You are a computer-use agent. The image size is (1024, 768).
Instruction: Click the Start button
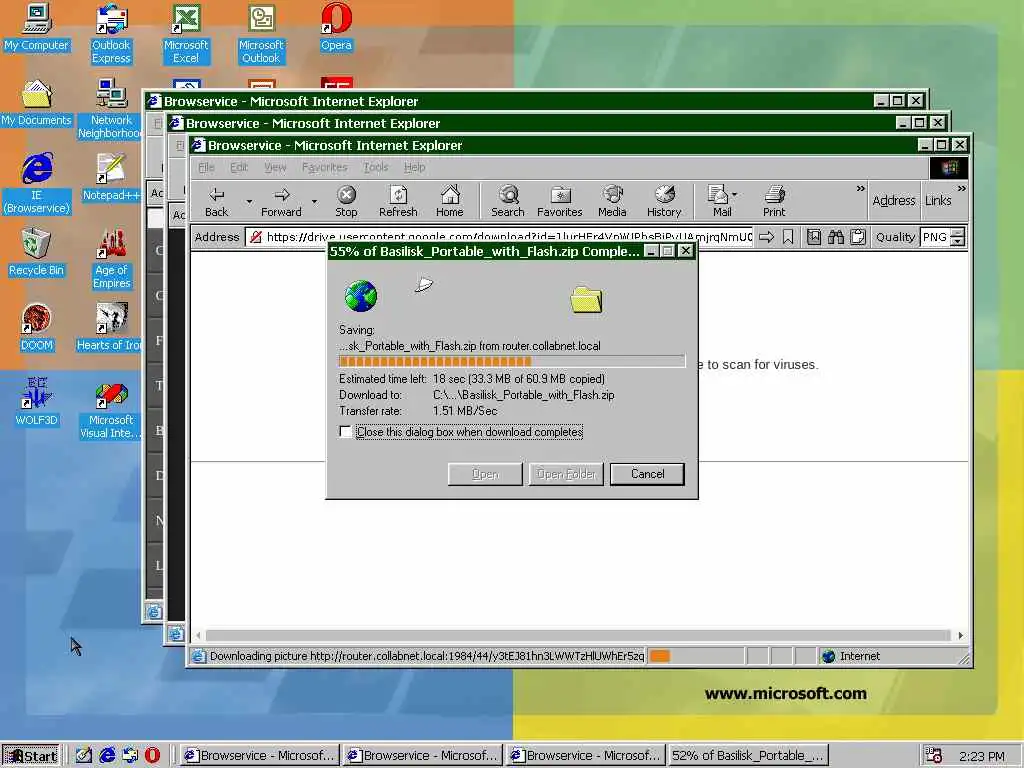tap(31, 756)
